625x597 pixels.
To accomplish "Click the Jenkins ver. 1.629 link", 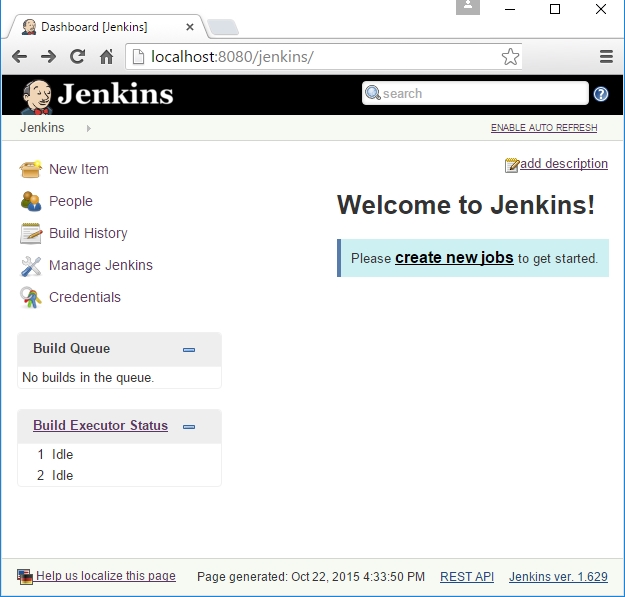I will [x=558, y=577].
